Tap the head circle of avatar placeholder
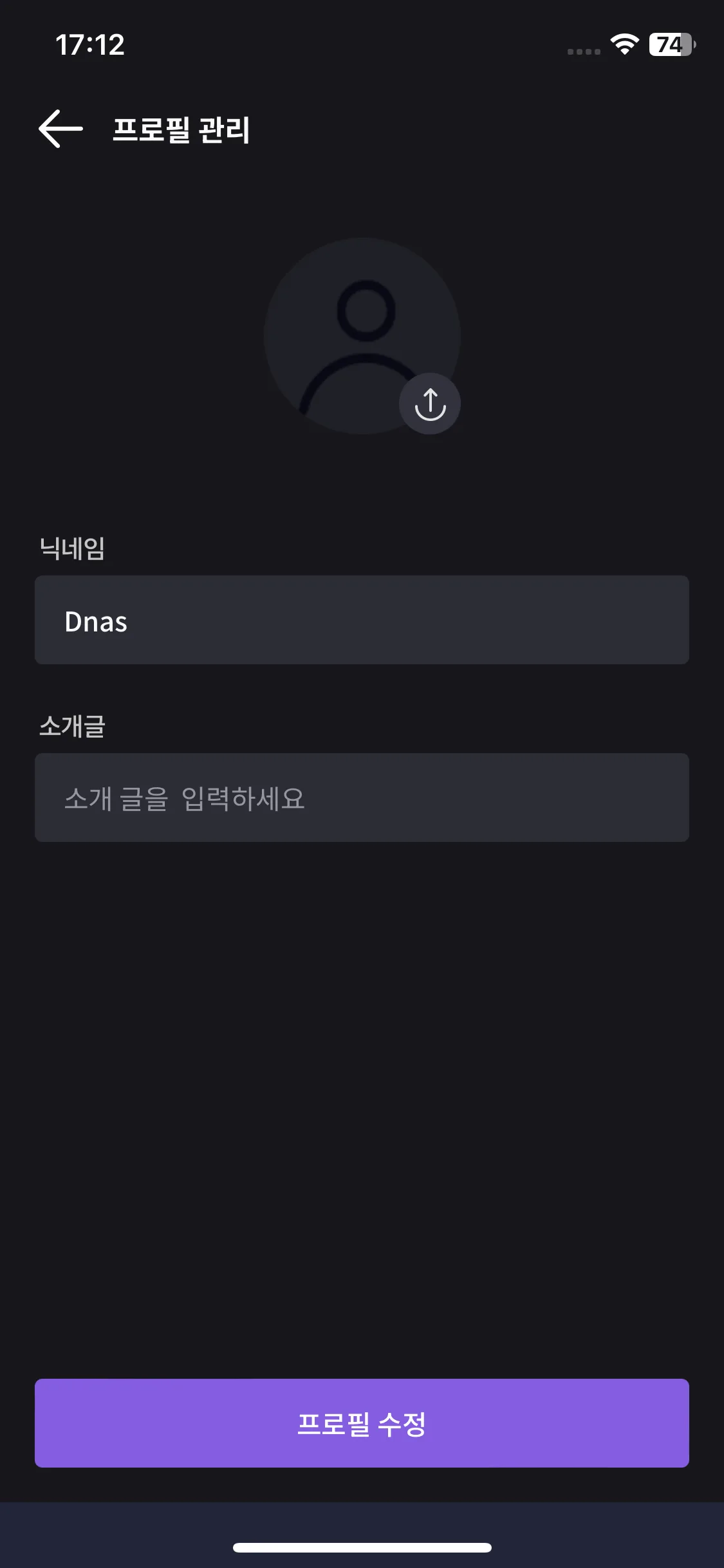The height and width of the screenshot is (1568, 724). pos(366,311)
